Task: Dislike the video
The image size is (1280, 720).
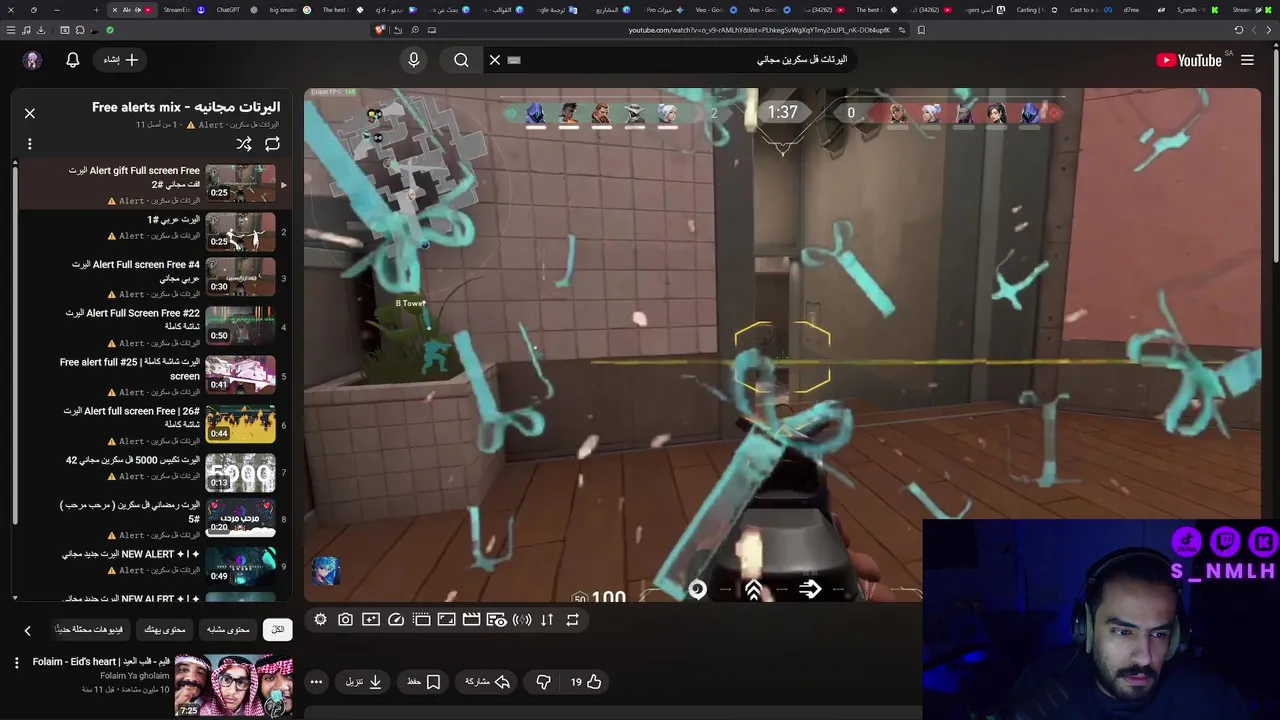Action: (x=543, y=682)
